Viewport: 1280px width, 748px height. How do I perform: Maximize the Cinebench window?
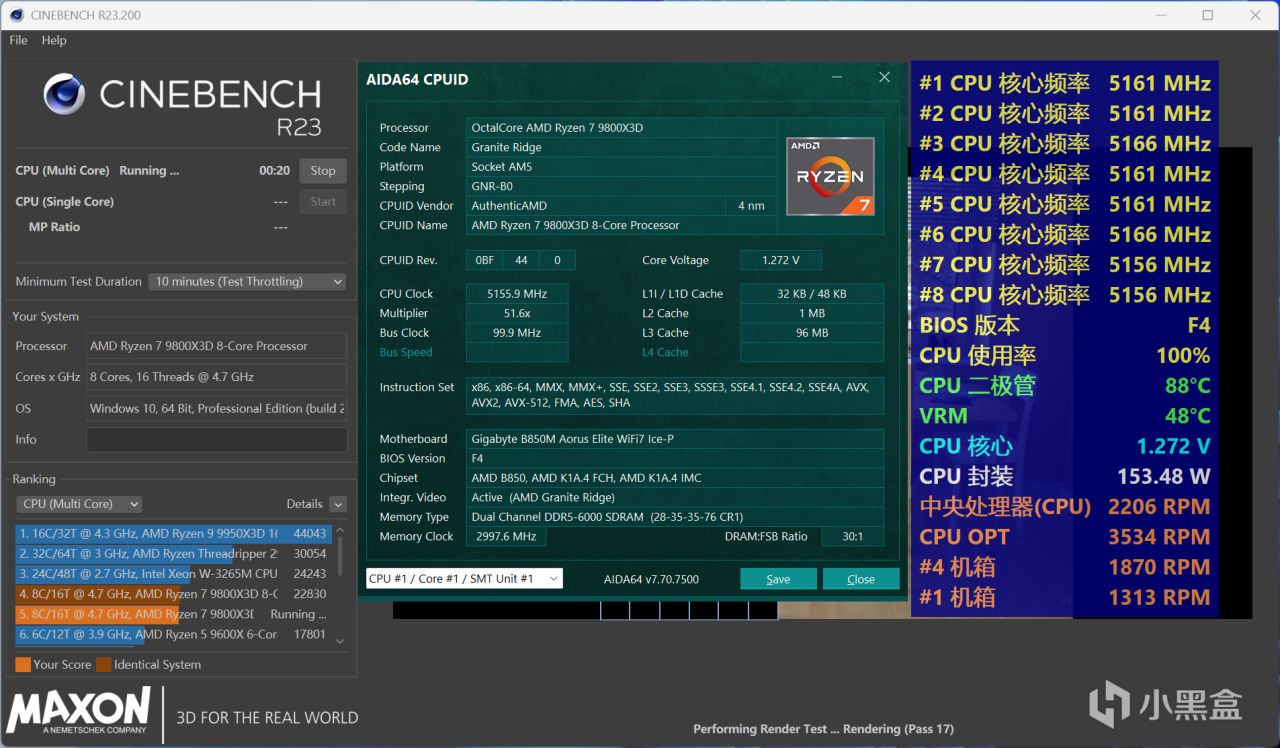pyautogui.click(x=1207, y=15)
